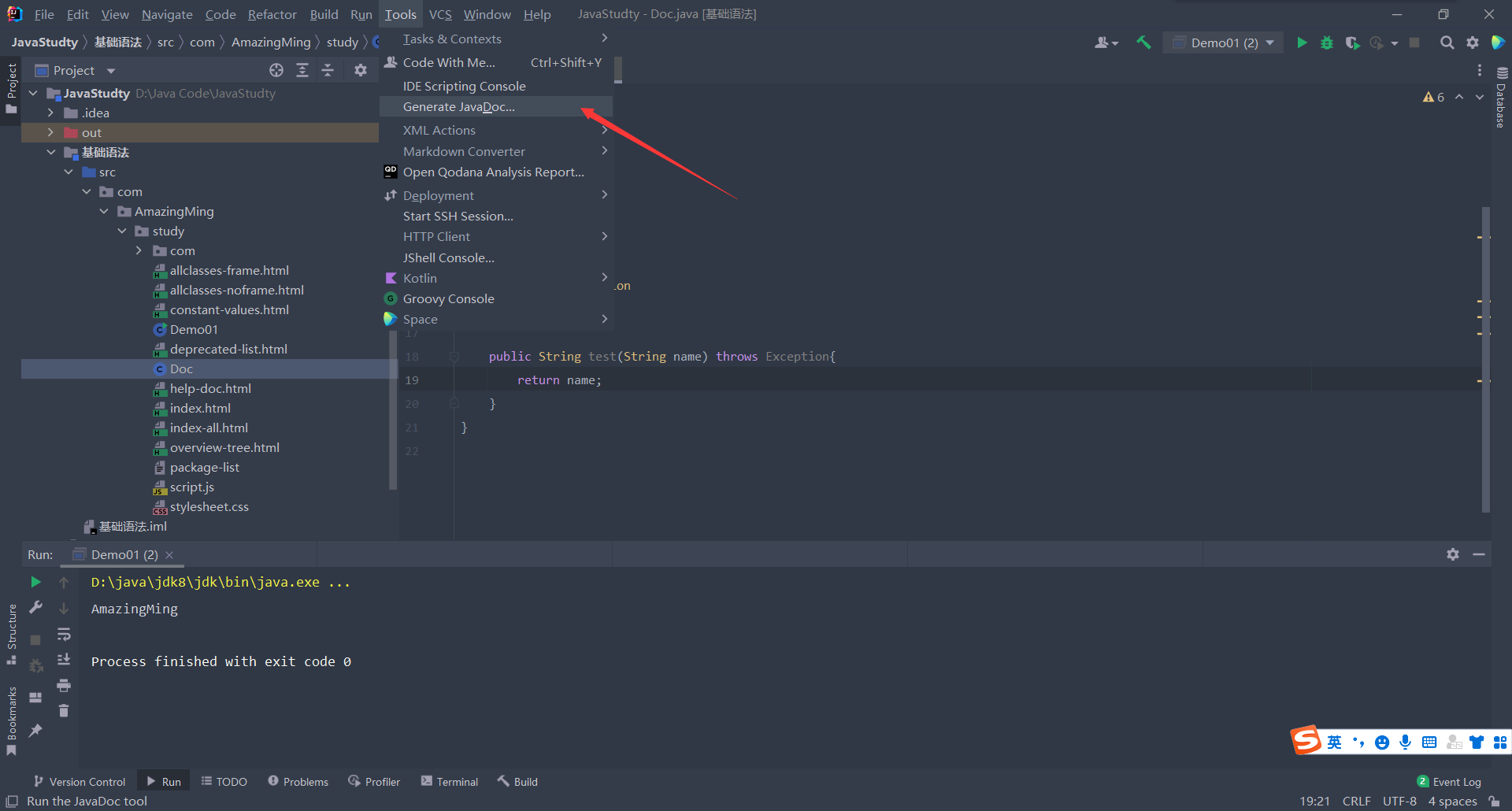Open the VCS menu
This screenshot has height=811, width=1512.
click(x=440, y=14)
